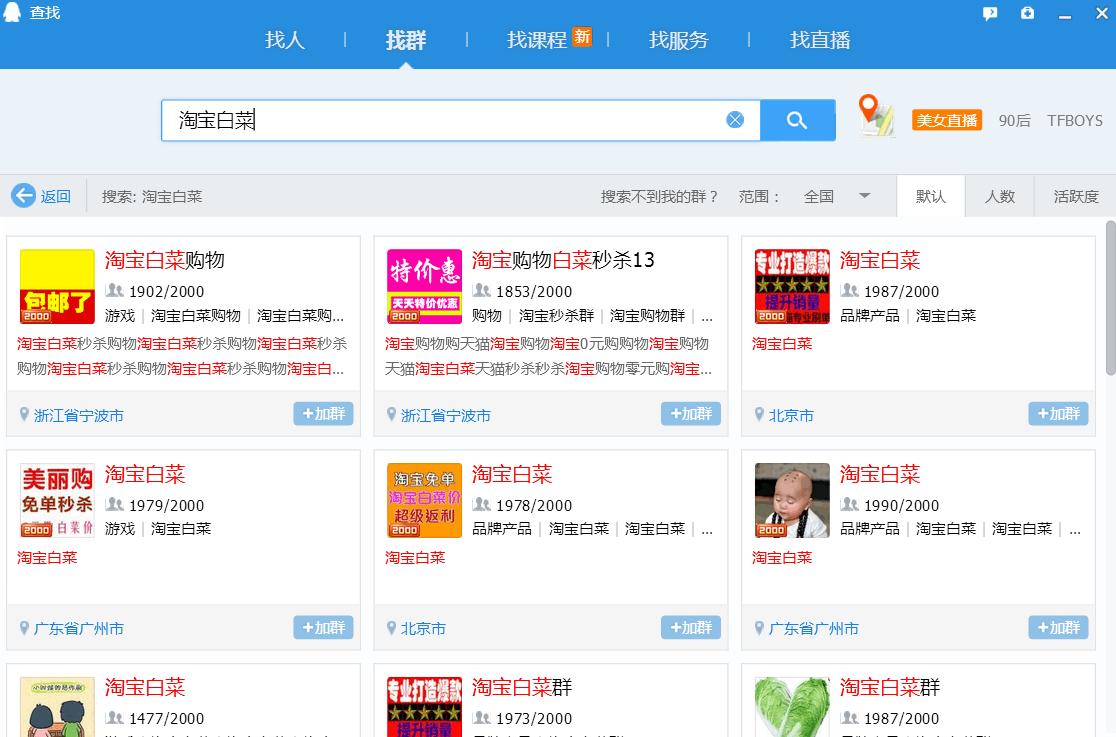Open 找课程 with the 新 badge
Viewport: 1116px width, 737px height.
coord(537,41)
